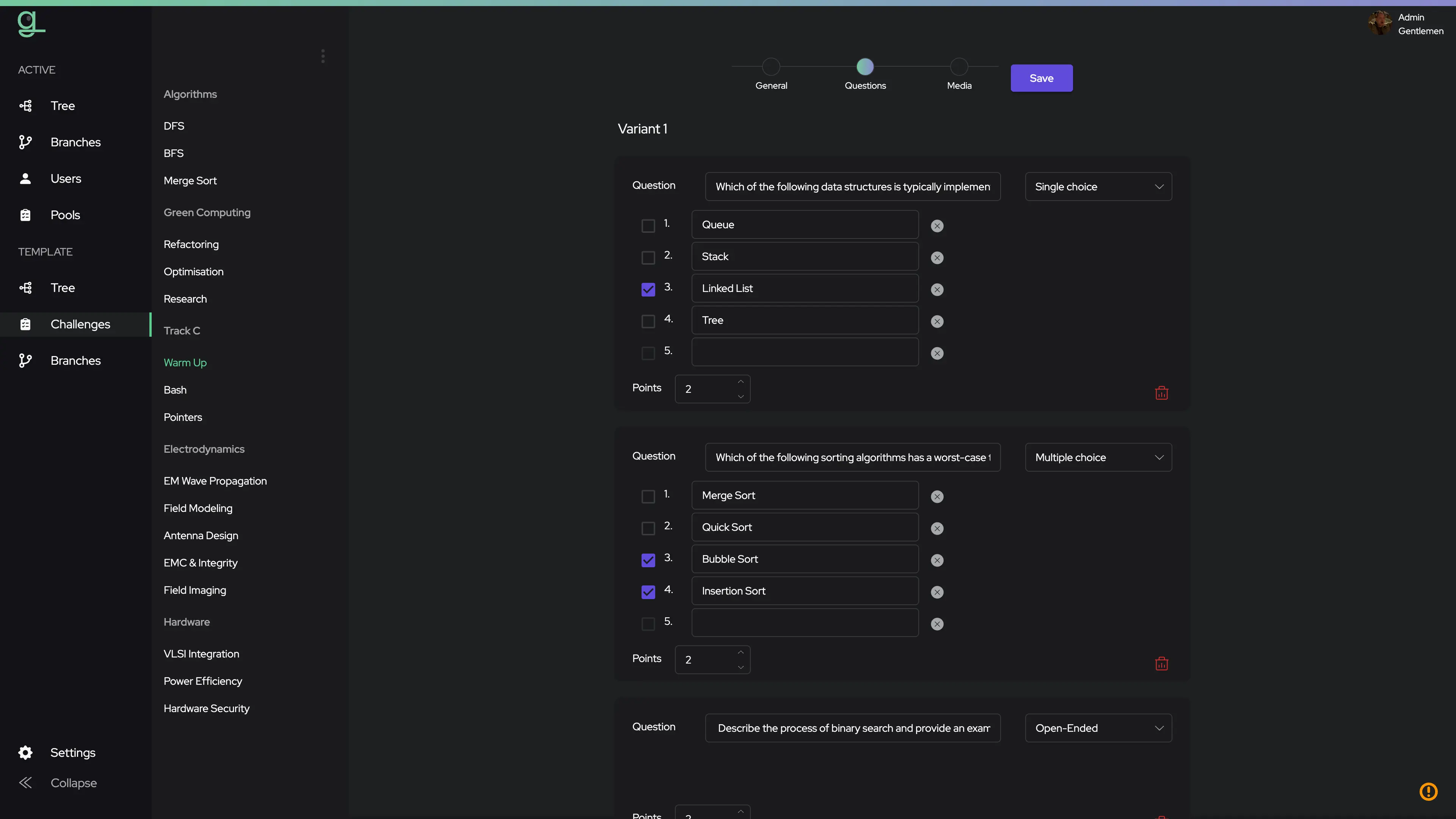
Task: Click the question input field for option 5
Action: point(805,351)
